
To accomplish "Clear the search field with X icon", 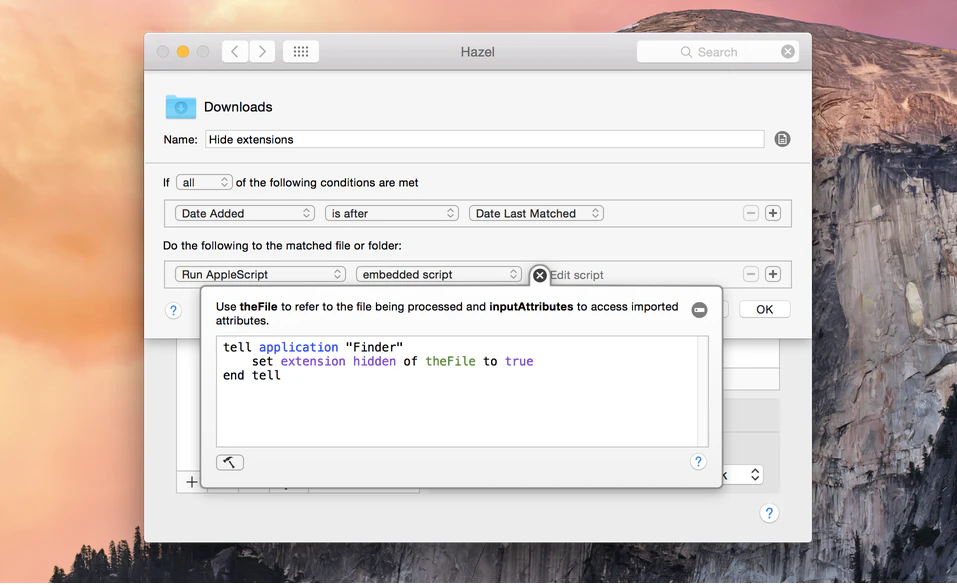I will tap(788, 52).
